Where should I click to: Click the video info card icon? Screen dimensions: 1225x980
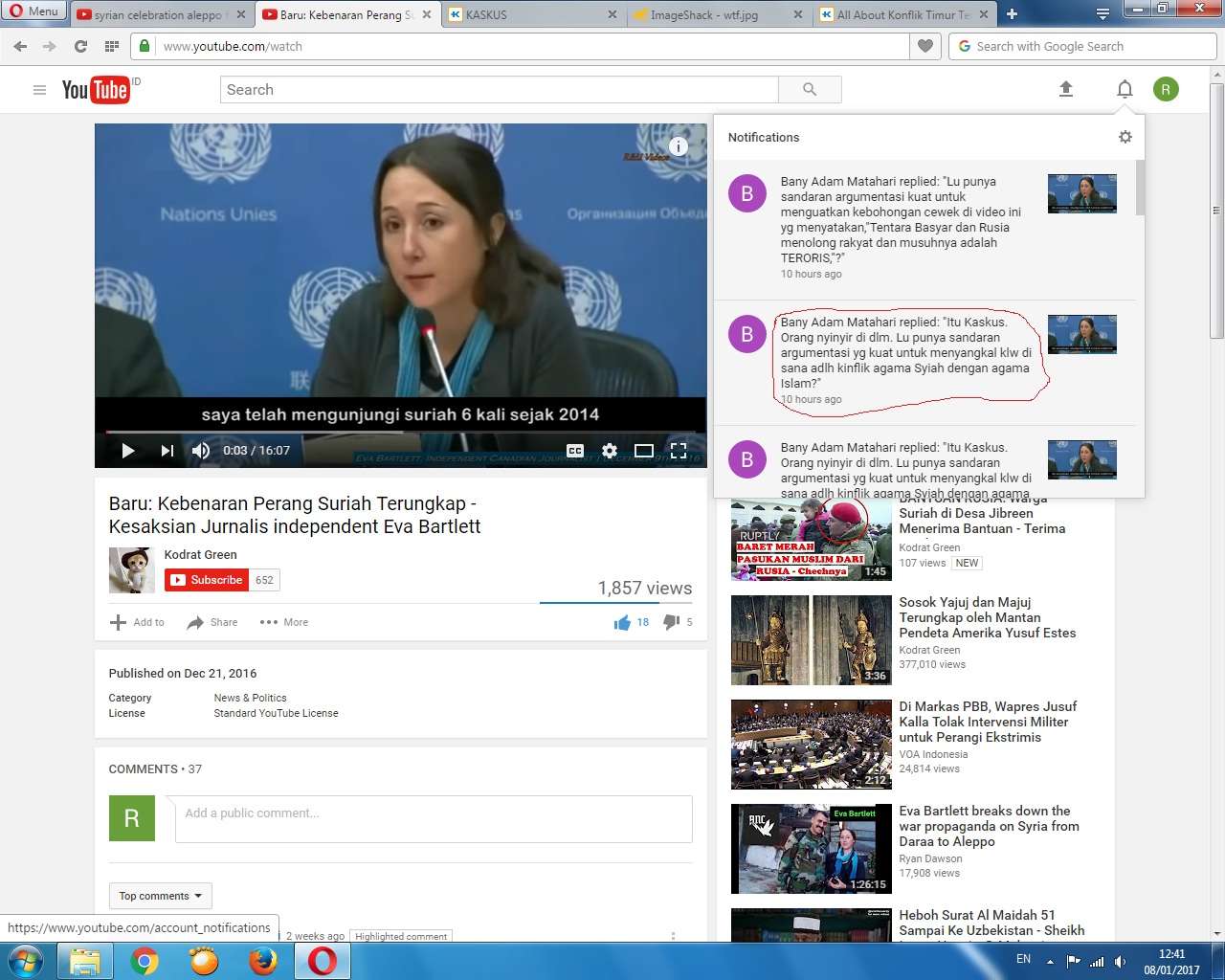678,146
